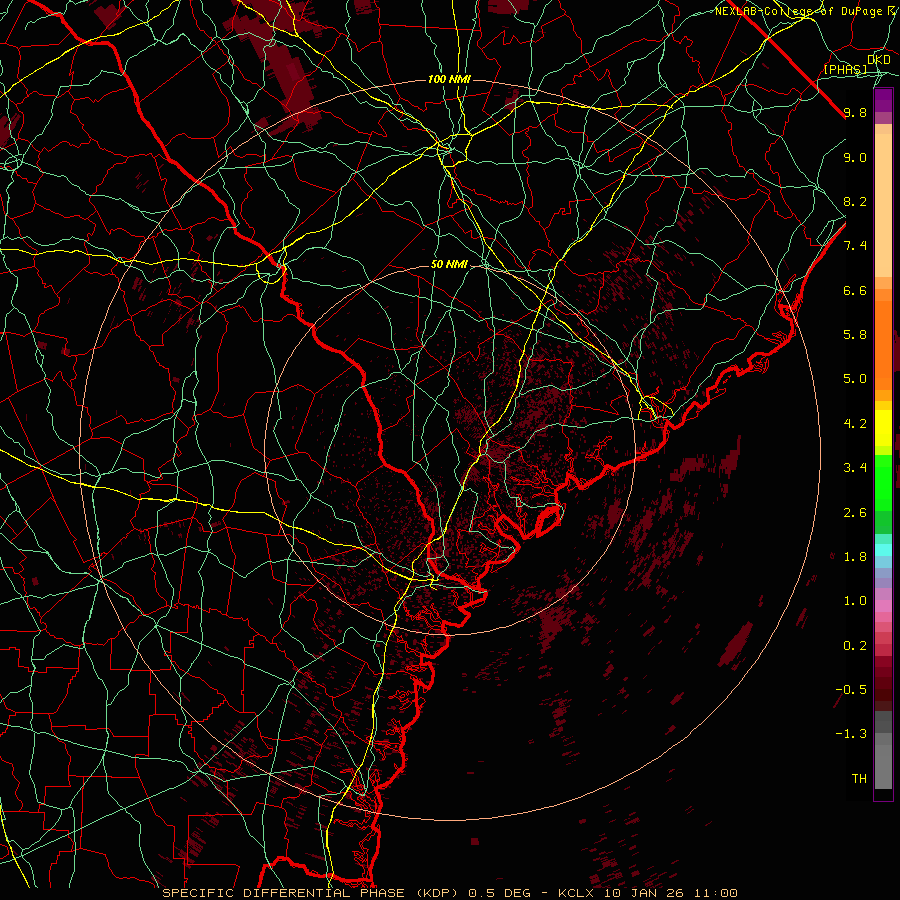Click the 0.2 value on the color scale
This screenshot has height=900, width=900.
(x=855, y=645)
